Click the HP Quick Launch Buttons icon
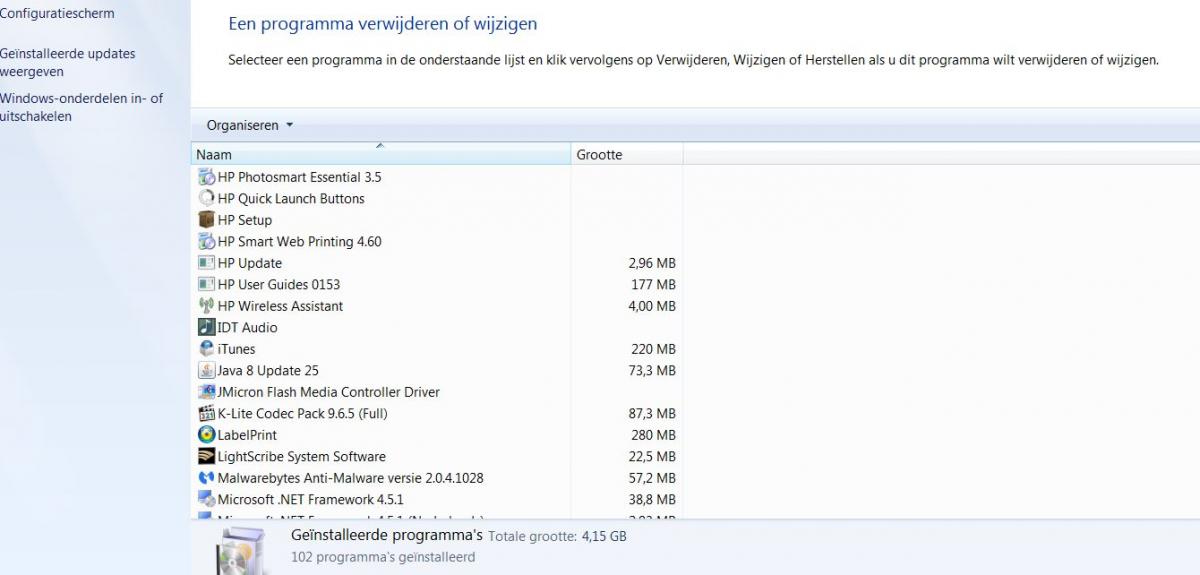Image resolution: width=1200 pixels, height=575 pixels. 207,198
